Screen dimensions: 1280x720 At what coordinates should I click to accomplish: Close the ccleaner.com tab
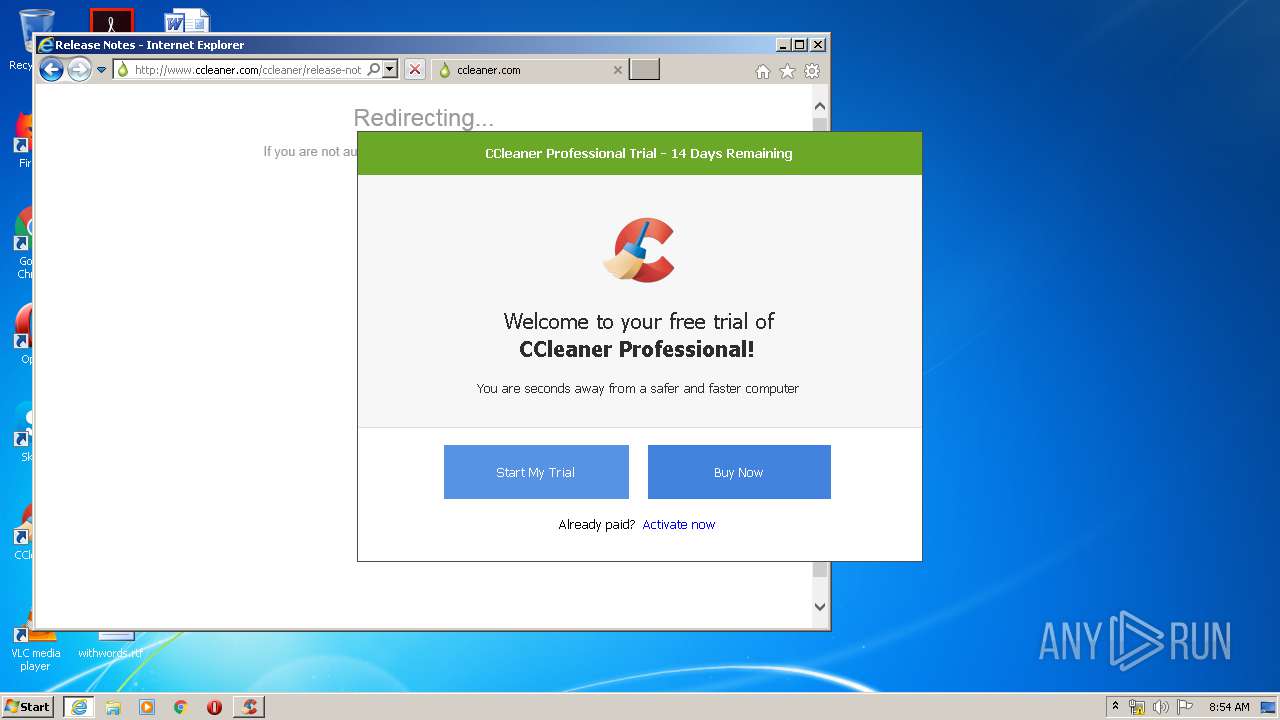pyautogui.click(x=617, y=70)
